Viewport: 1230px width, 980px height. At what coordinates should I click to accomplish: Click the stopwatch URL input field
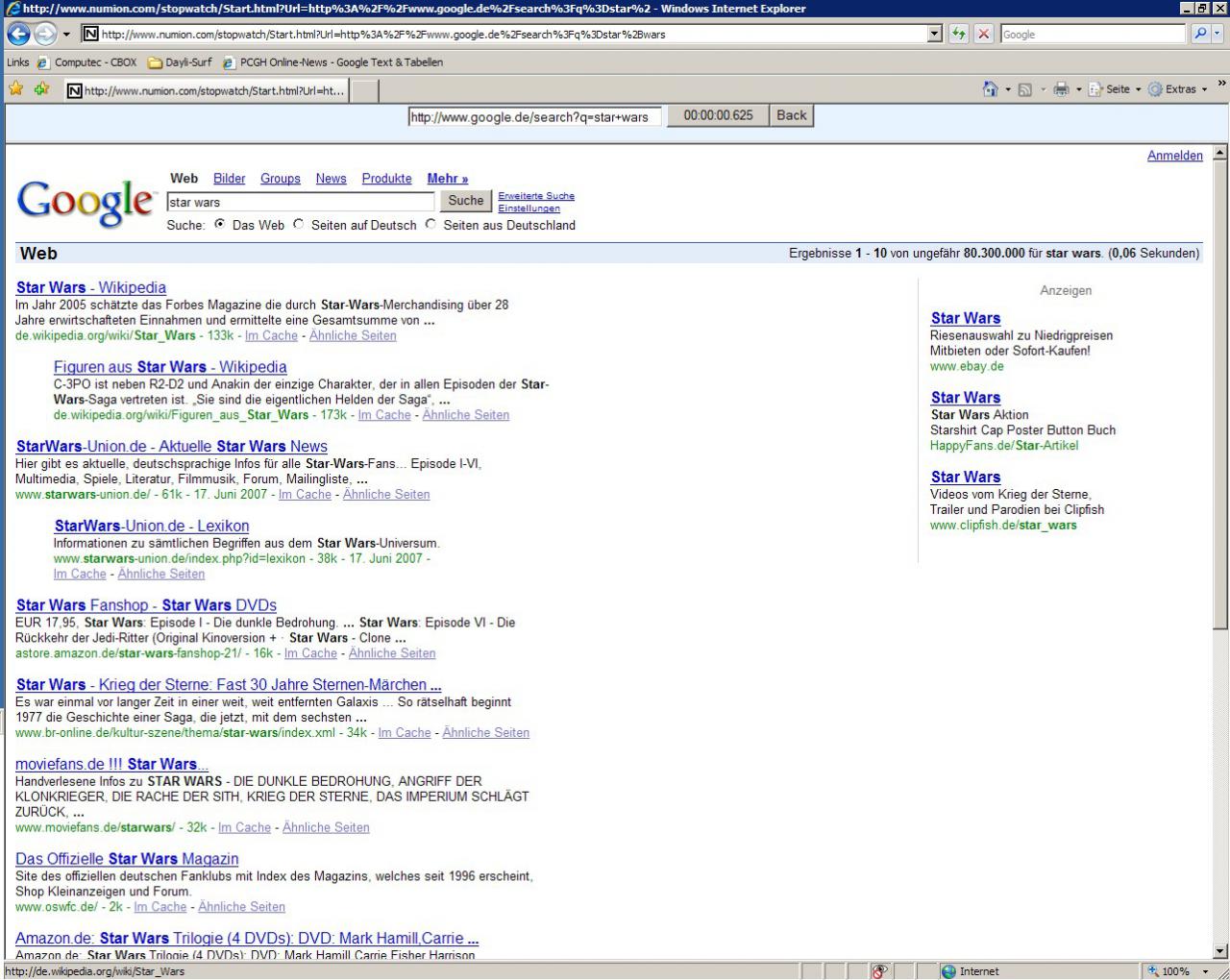pyautogui.click(x=535, y=117)
